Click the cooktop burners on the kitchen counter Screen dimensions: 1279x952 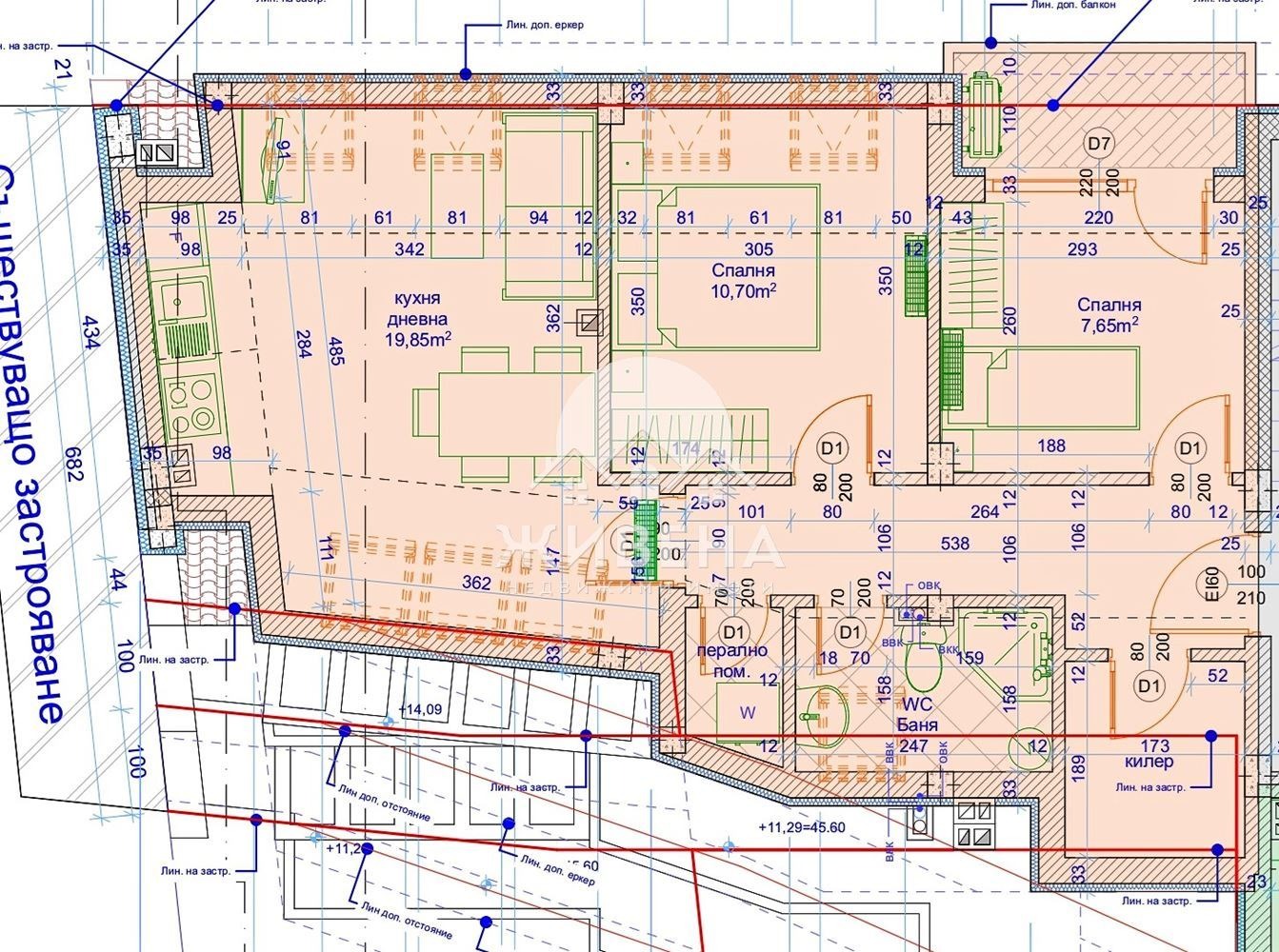pyautogui.click(x=190, y=407)
